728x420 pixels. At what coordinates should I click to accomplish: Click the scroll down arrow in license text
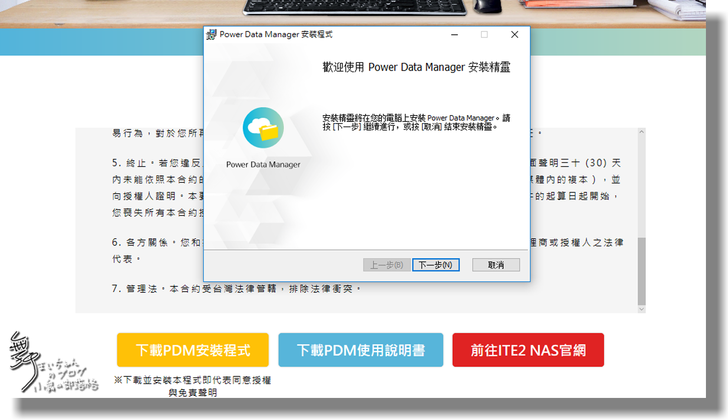641,309
